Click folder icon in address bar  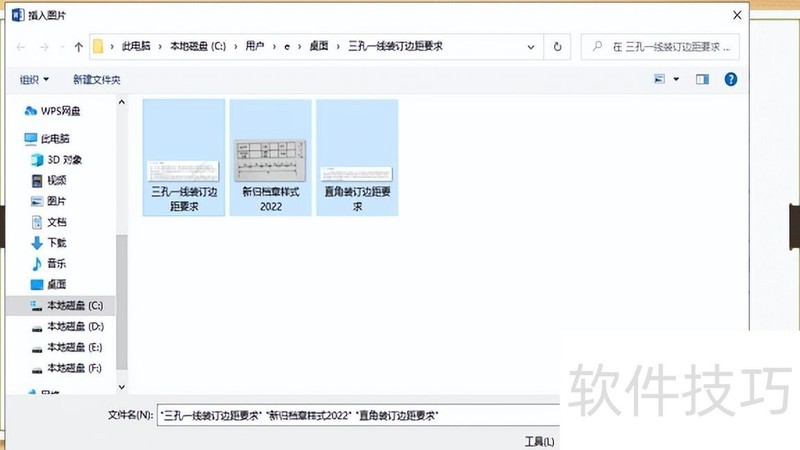coord(98,46)
